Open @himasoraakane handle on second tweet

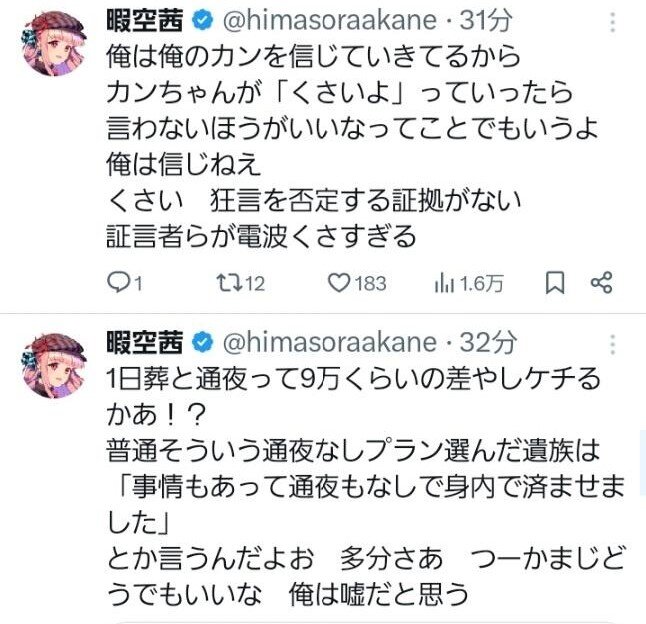pyautogui.click(x=330, y=343)
